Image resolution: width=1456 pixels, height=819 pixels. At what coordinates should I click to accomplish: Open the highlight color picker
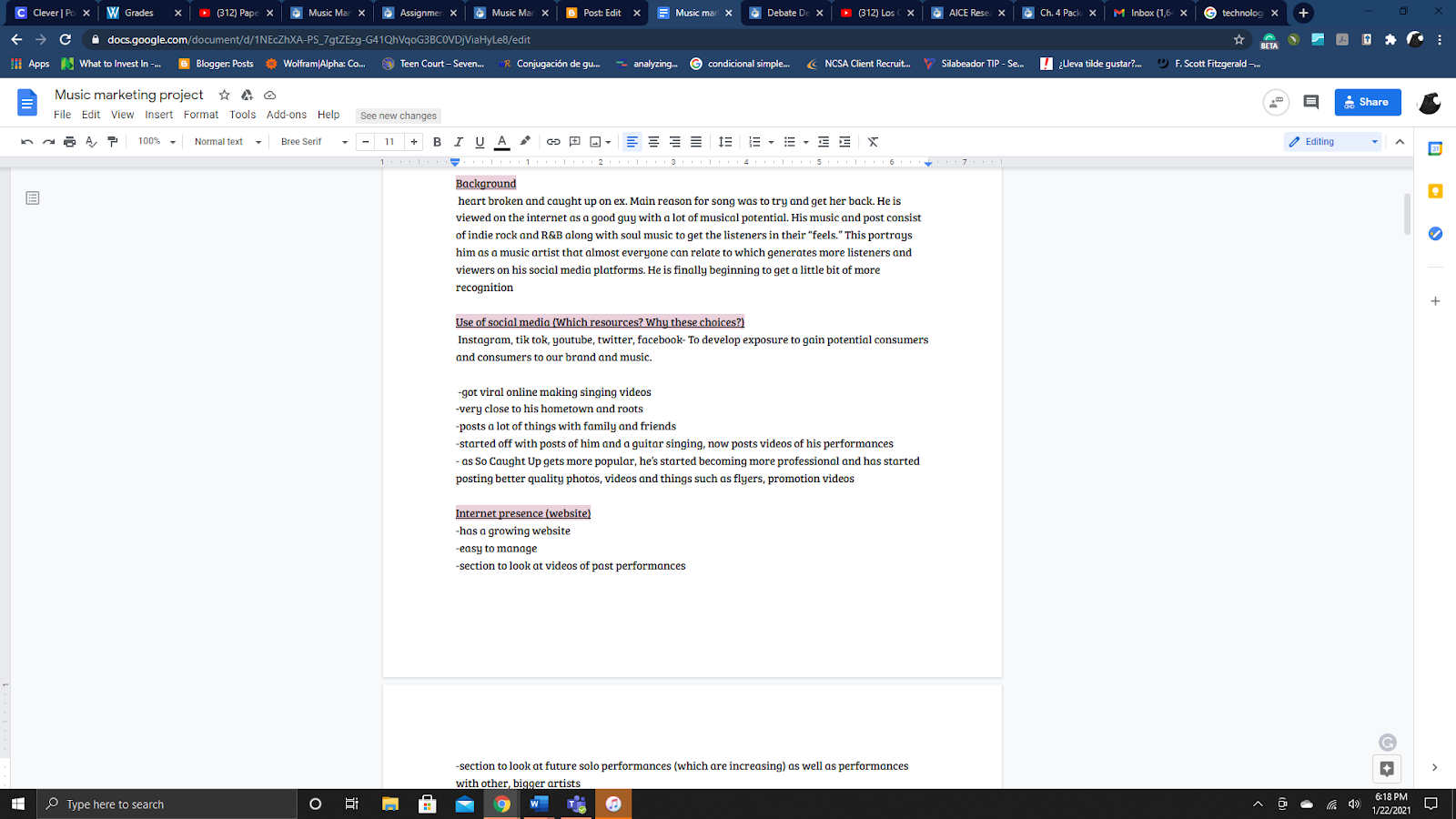click(525, 142)
